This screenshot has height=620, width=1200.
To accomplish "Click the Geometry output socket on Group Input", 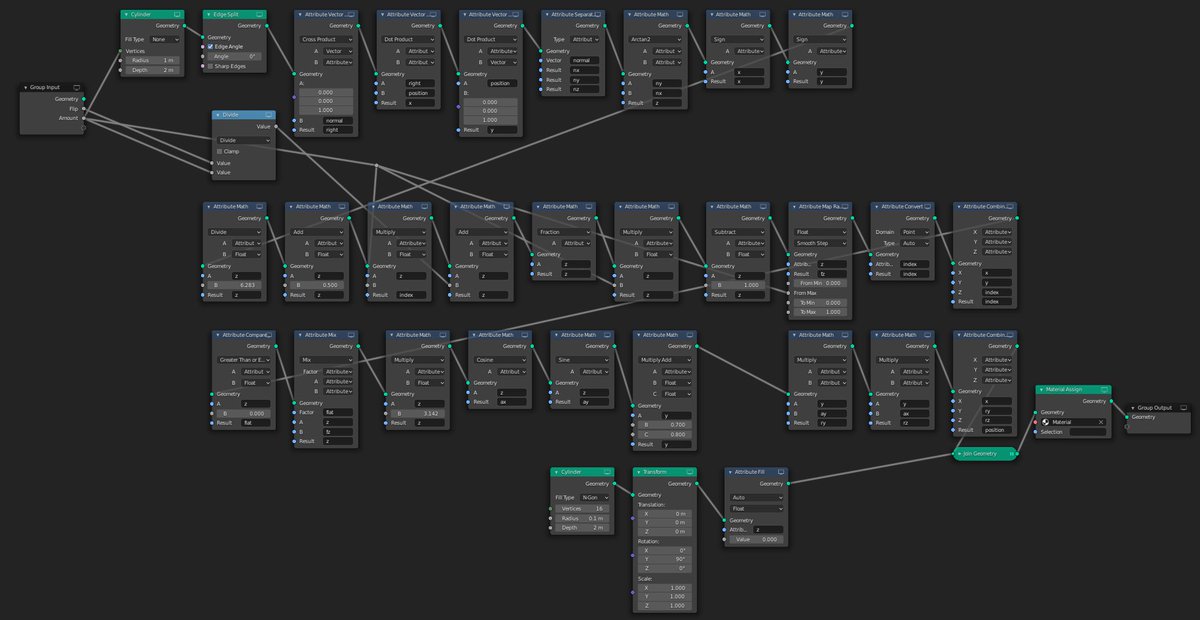I will (x=84, y=99).
